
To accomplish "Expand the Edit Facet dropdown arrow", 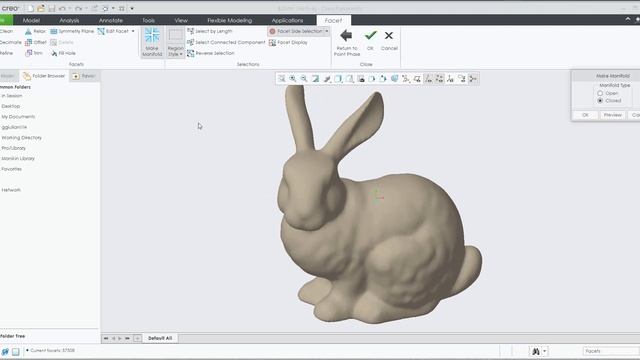I will point(133,31).
